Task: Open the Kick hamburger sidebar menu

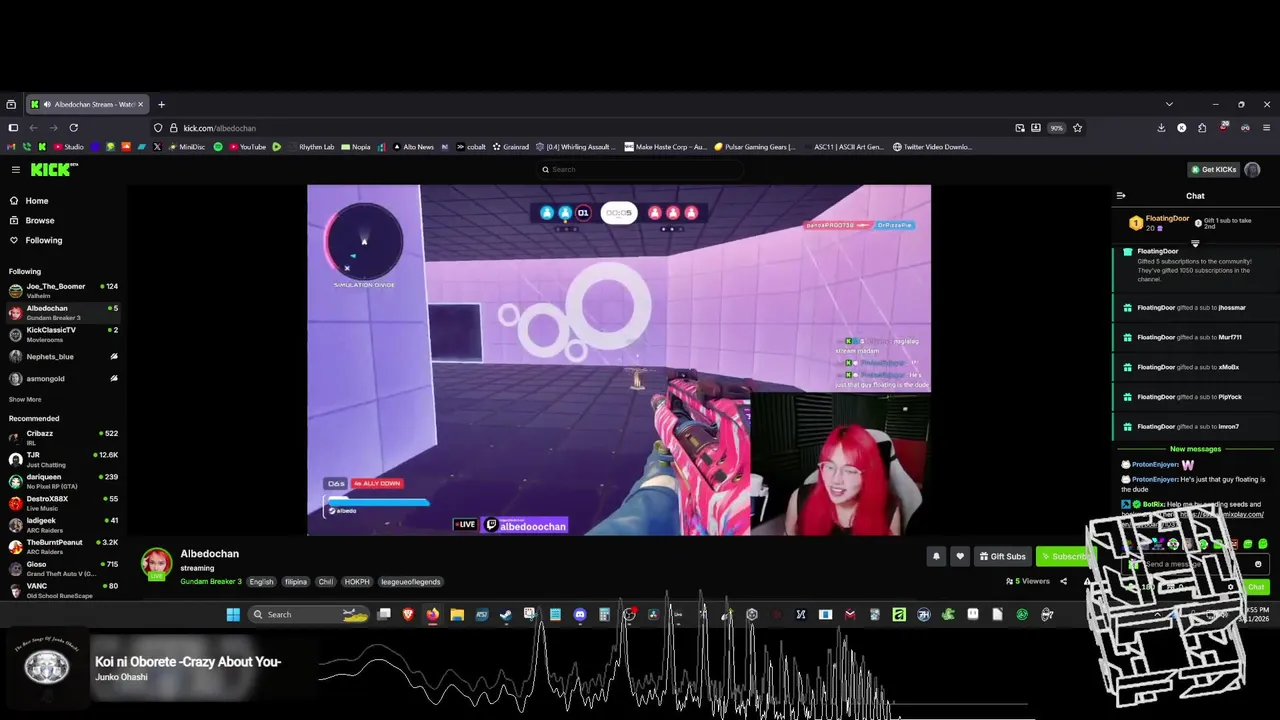Action: [x=16, y=170]
